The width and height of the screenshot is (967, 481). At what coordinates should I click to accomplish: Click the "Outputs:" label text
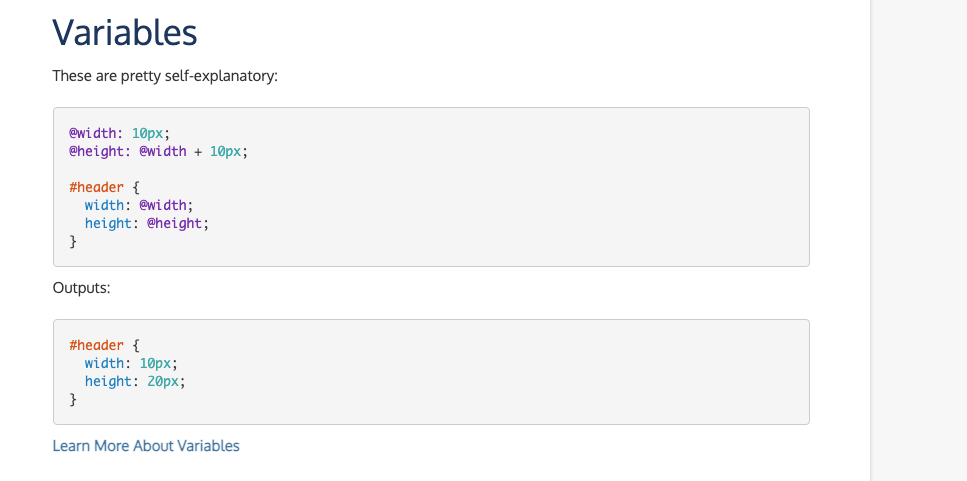click(x=81, y=288)
